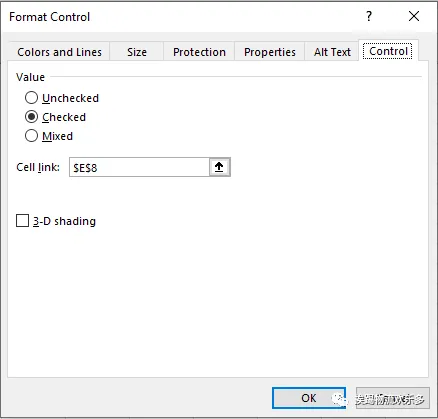Close the Format Control dialog
The height and width of the screenshot is (419, 438).
tap(414, 16)
